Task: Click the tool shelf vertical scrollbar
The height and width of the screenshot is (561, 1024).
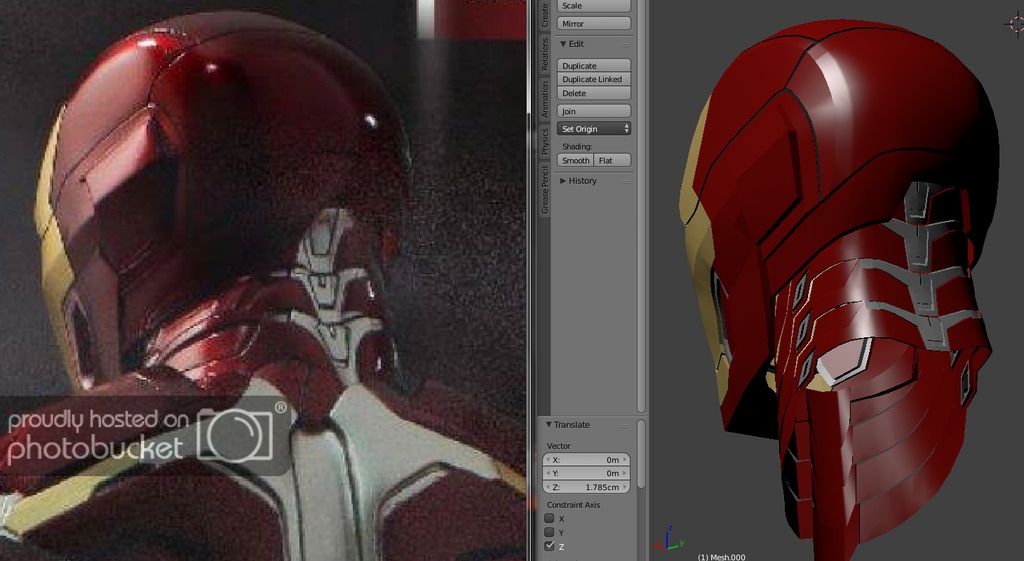Action: 641,206
